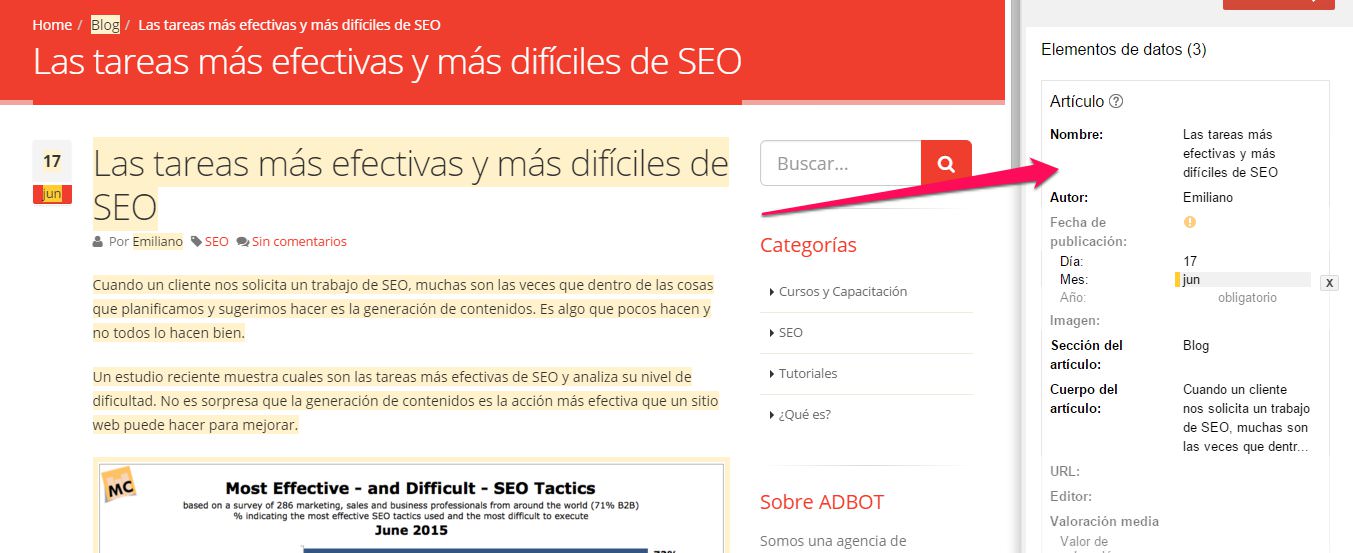This screenshot has width=1353, height=553.
Task: Open the Home breadcrumb link
Action: tap(52, 24)
